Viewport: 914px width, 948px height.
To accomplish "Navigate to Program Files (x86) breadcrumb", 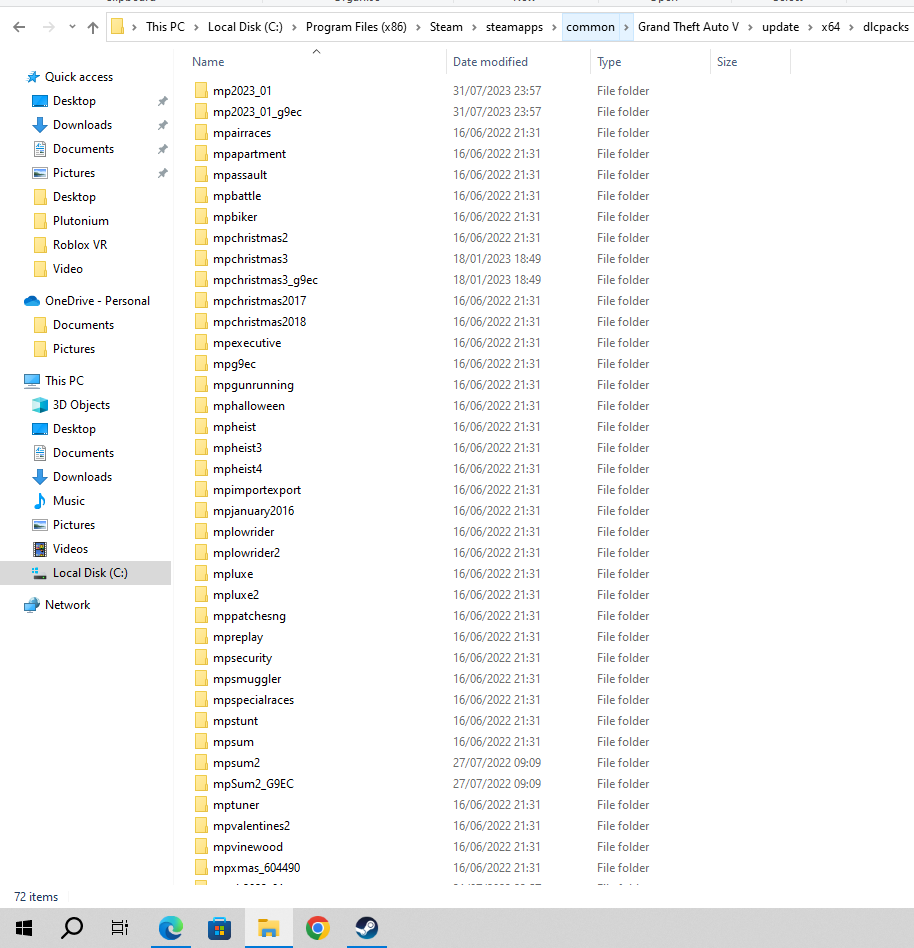I will click(x=356, y=27).
